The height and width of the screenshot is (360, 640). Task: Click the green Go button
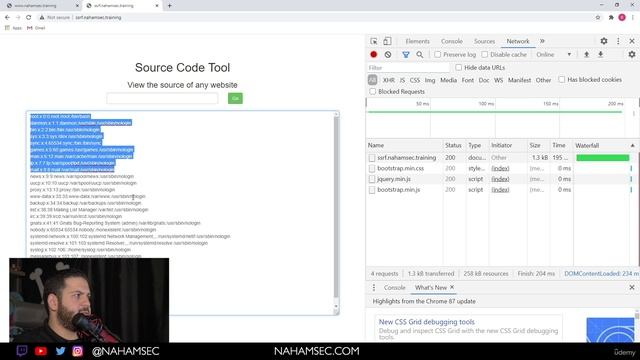coord(235,98)
